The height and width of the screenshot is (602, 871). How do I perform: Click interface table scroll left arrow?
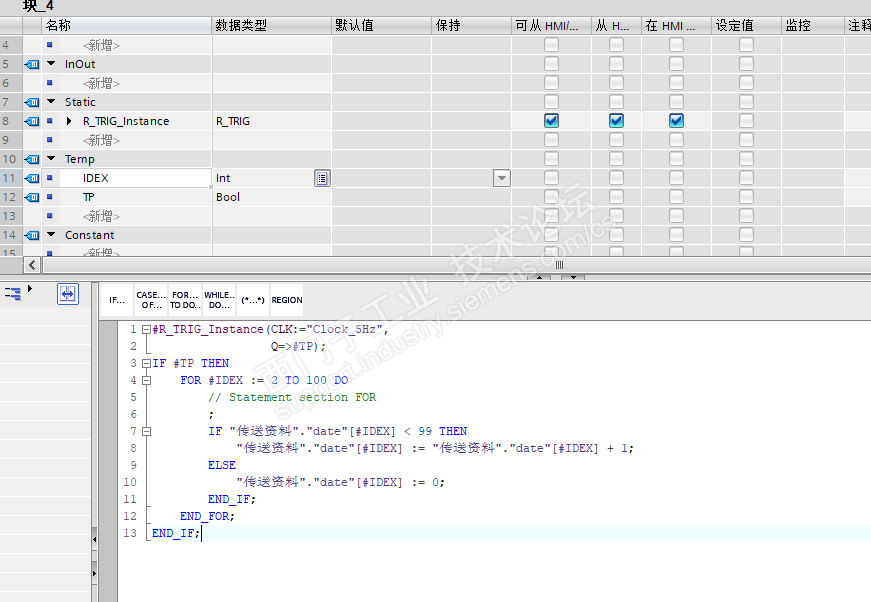[x=32, y=265]
